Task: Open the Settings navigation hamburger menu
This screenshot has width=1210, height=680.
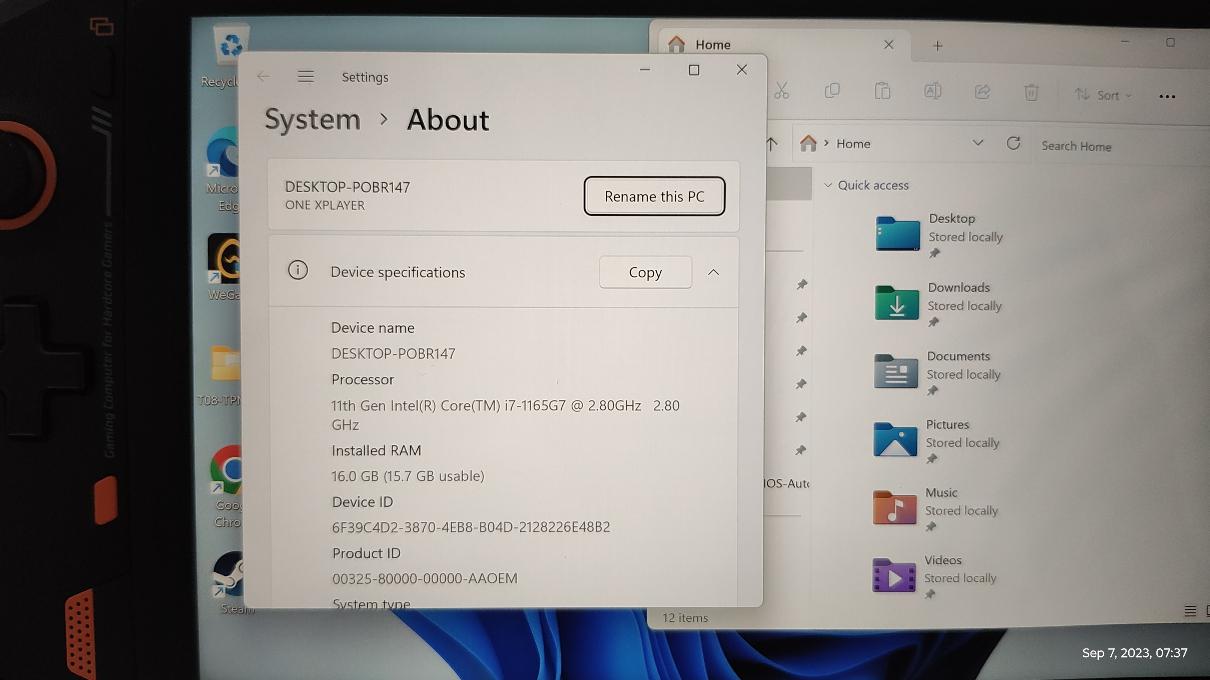Action: 306,77
